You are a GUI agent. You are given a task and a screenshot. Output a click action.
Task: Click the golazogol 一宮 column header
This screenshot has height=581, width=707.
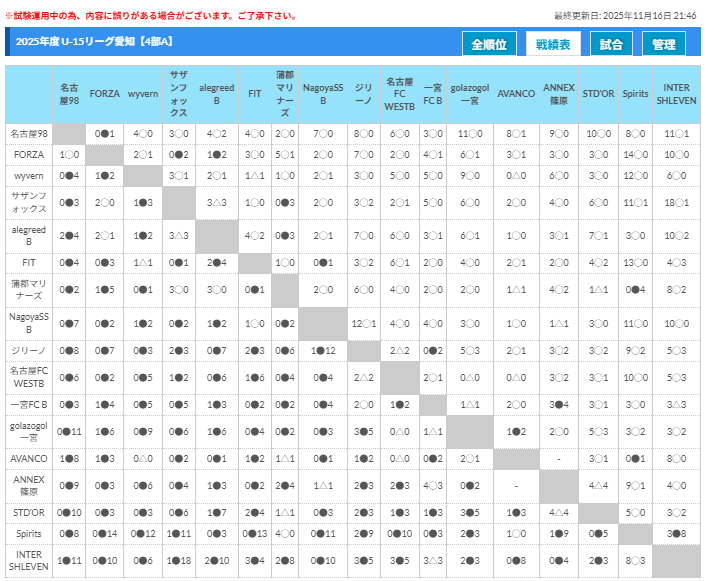tap(469, 94)
